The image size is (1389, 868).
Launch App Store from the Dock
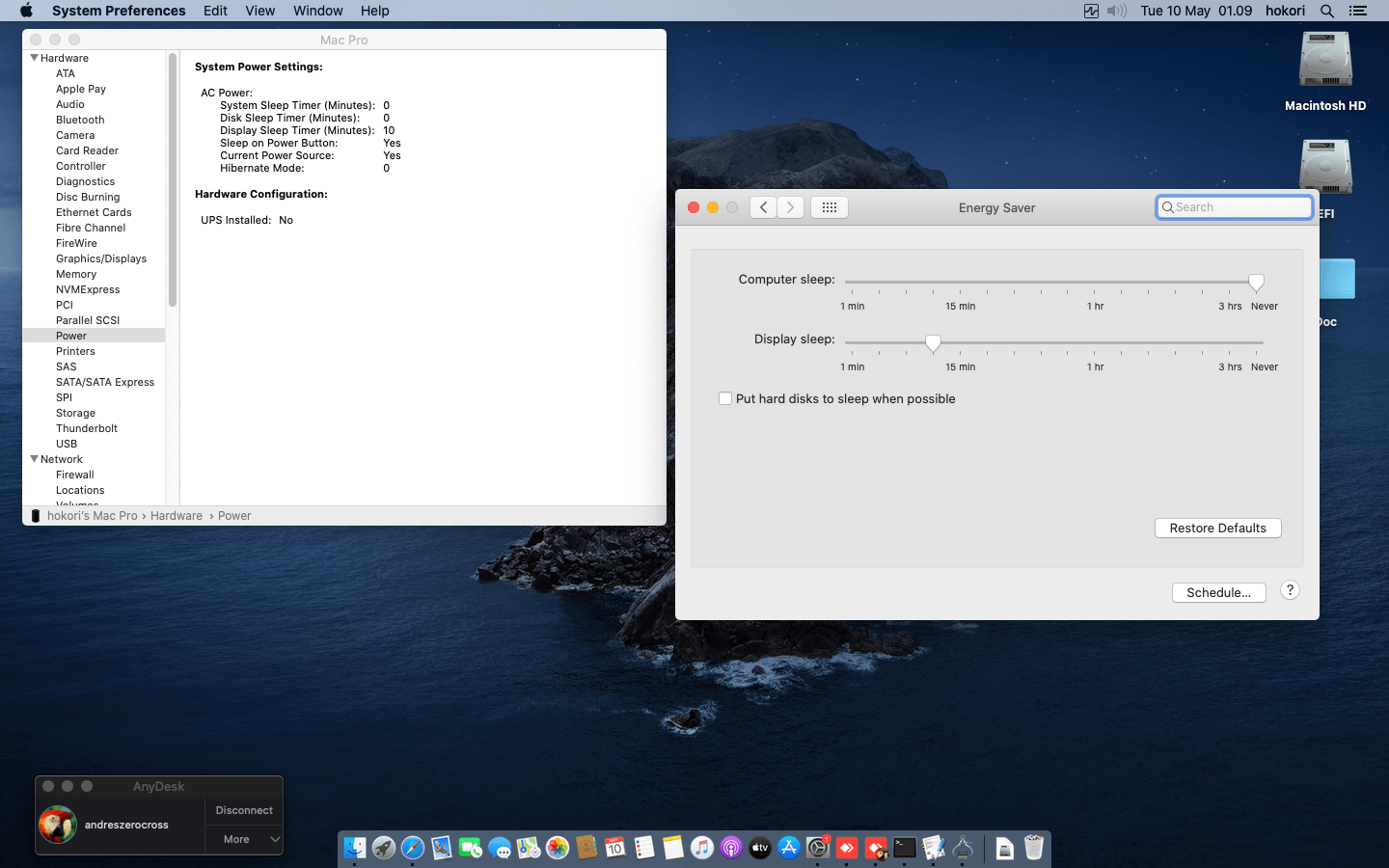pos(789,848)
